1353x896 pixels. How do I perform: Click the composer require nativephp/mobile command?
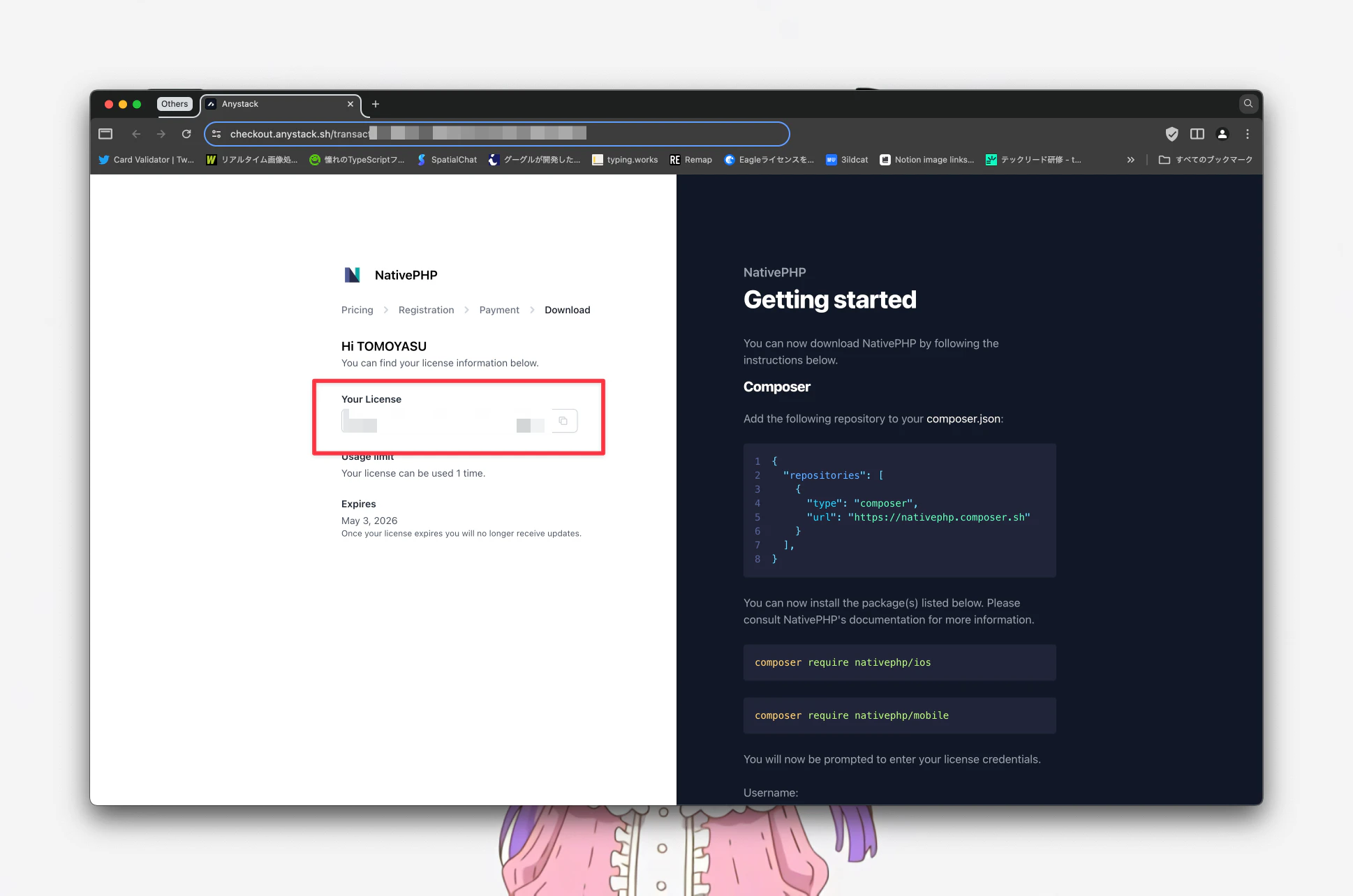(852, 715)
